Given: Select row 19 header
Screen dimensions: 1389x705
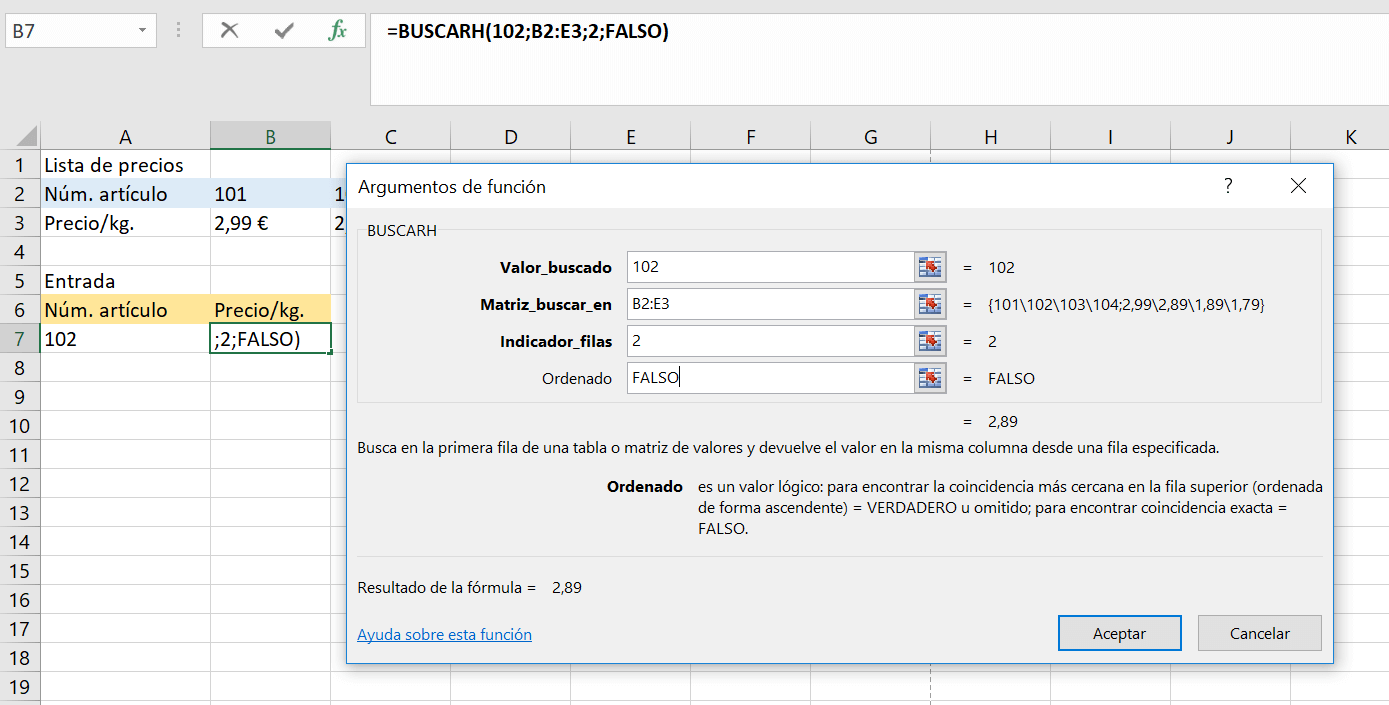Looking at the screenshot, I should click(x=19, y=687).
